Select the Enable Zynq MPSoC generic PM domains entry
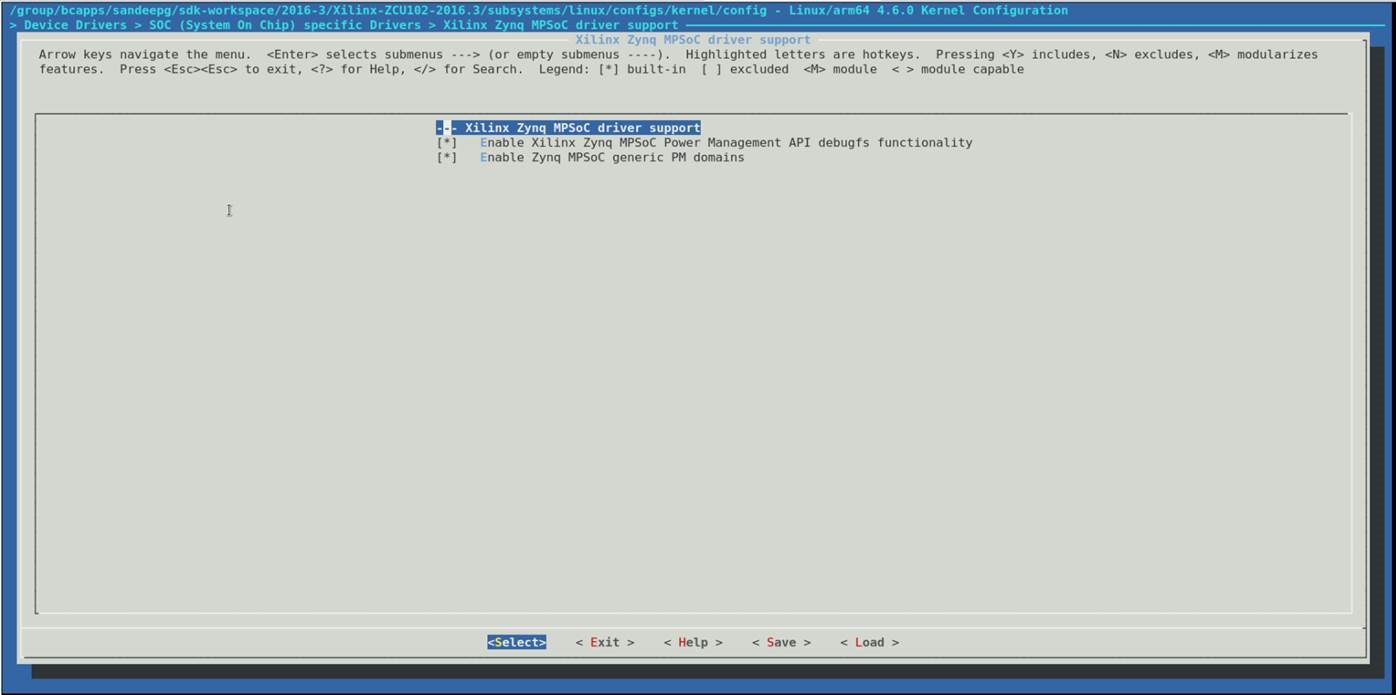The height and width of the screenshot is (695, 1396). 611,158
